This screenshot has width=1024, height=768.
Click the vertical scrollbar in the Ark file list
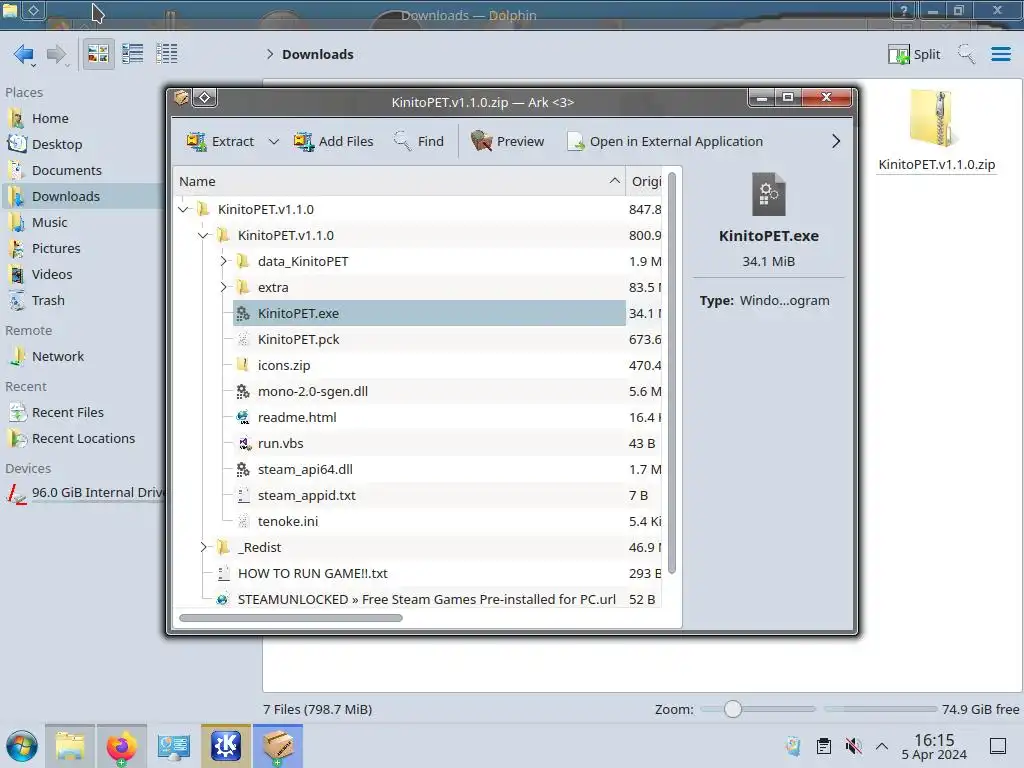(671, 373)
